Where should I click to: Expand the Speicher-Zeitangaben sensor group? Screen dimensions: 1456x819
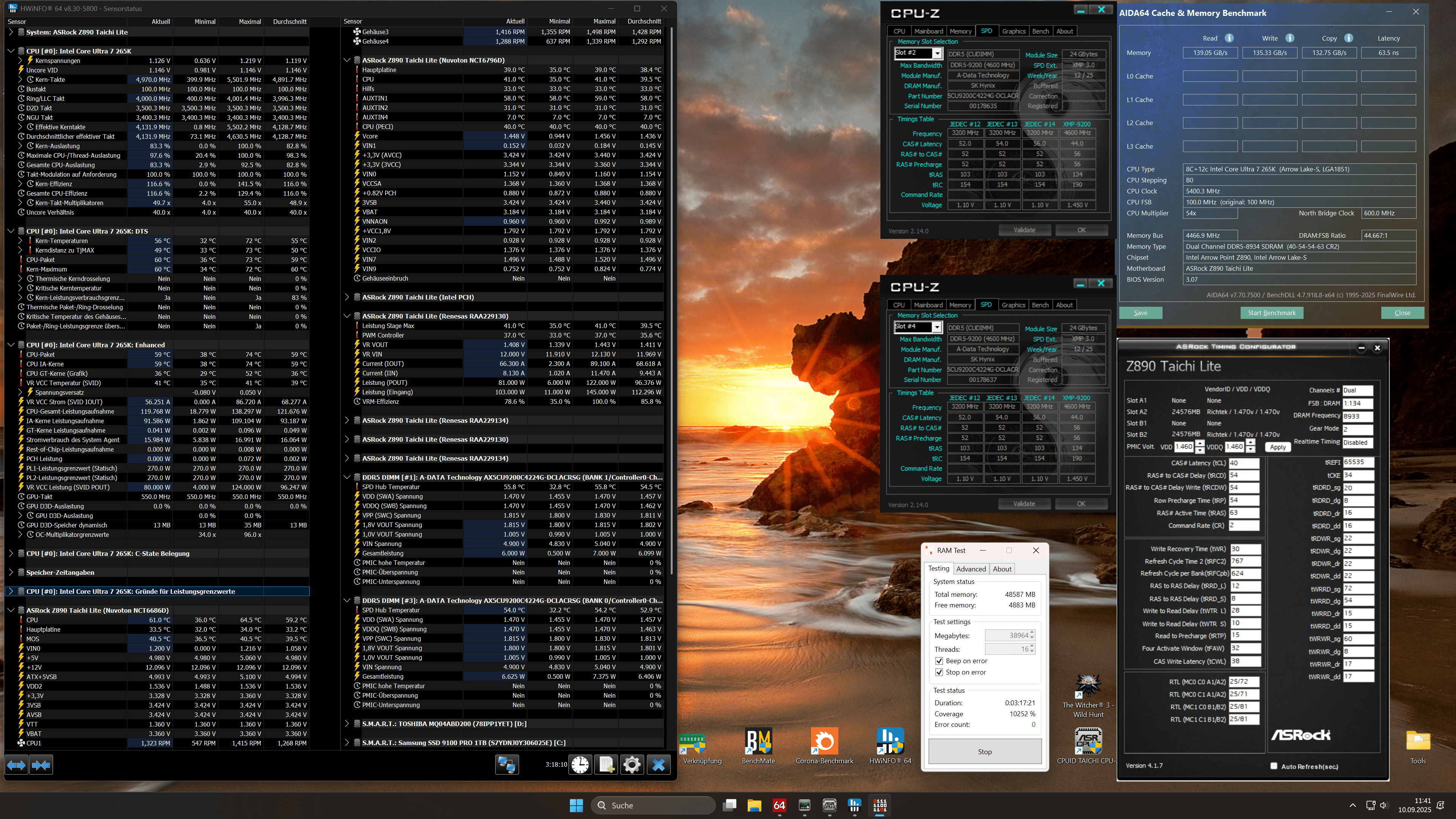click(x=11, y=572)
